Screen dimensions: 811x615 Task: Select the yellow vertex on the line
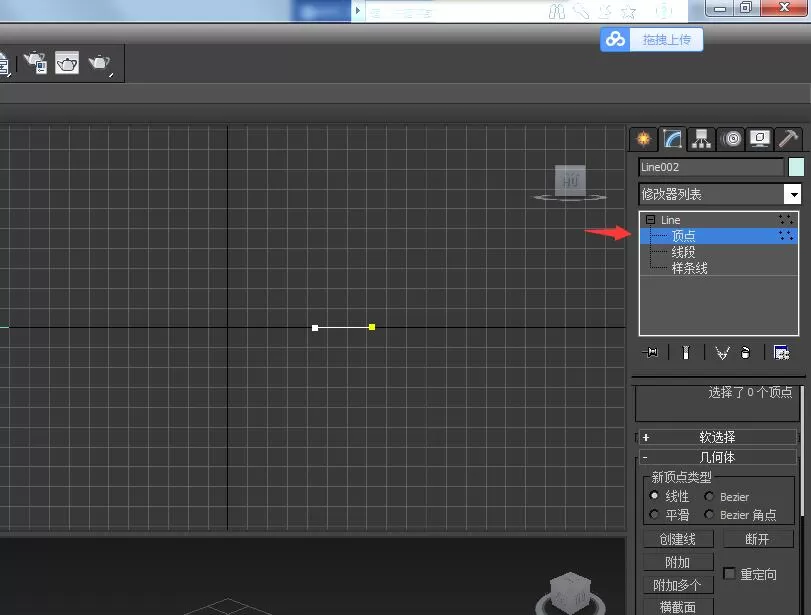coord(372,327)
